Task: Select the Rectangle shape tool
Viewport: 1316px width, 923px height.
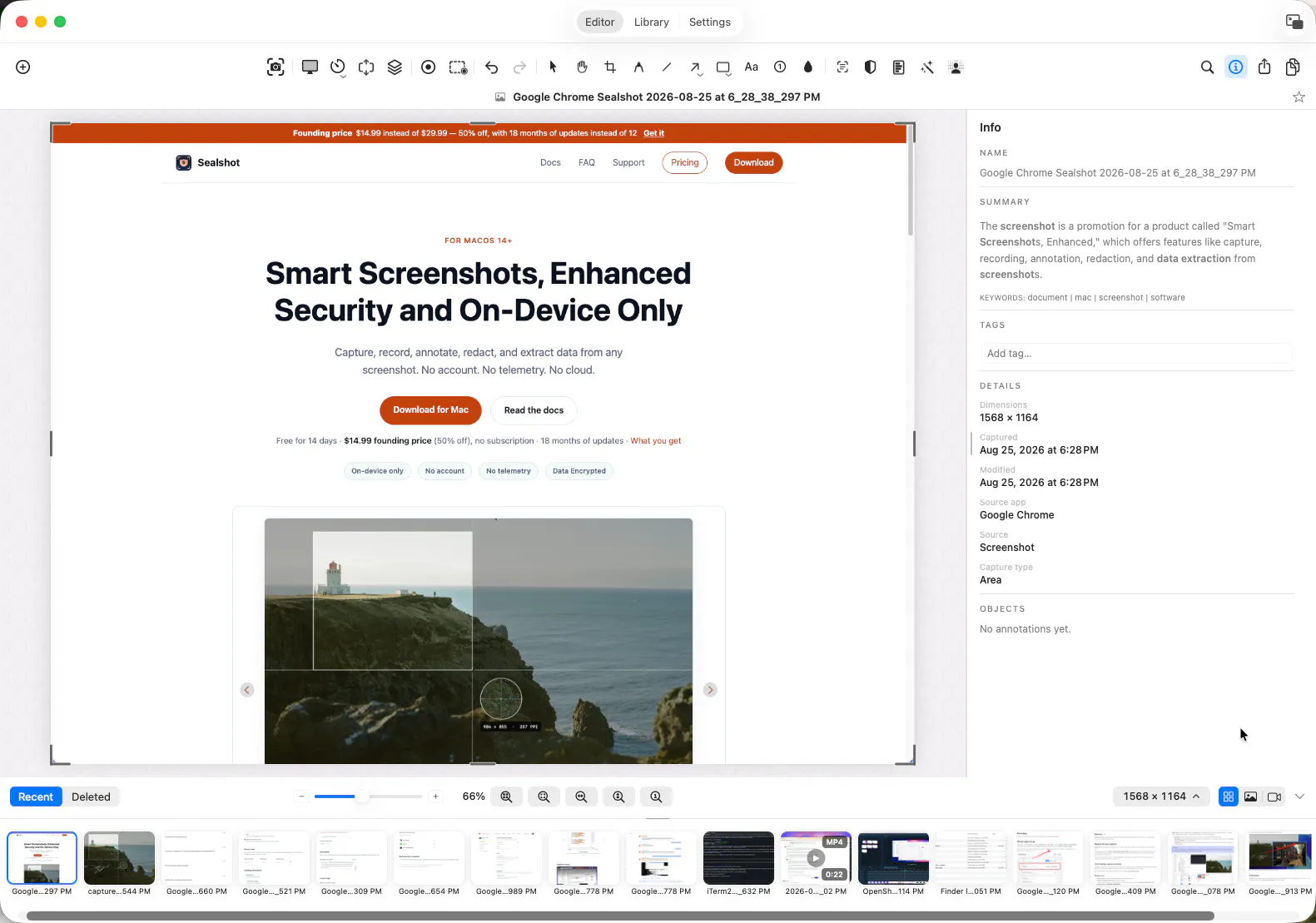Action: 723,67
